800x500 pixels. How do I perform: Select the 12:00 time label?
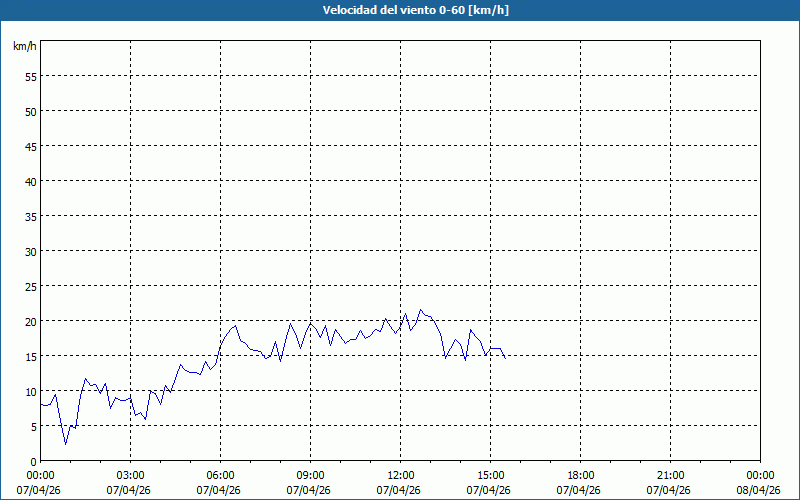tap(400, 475)
